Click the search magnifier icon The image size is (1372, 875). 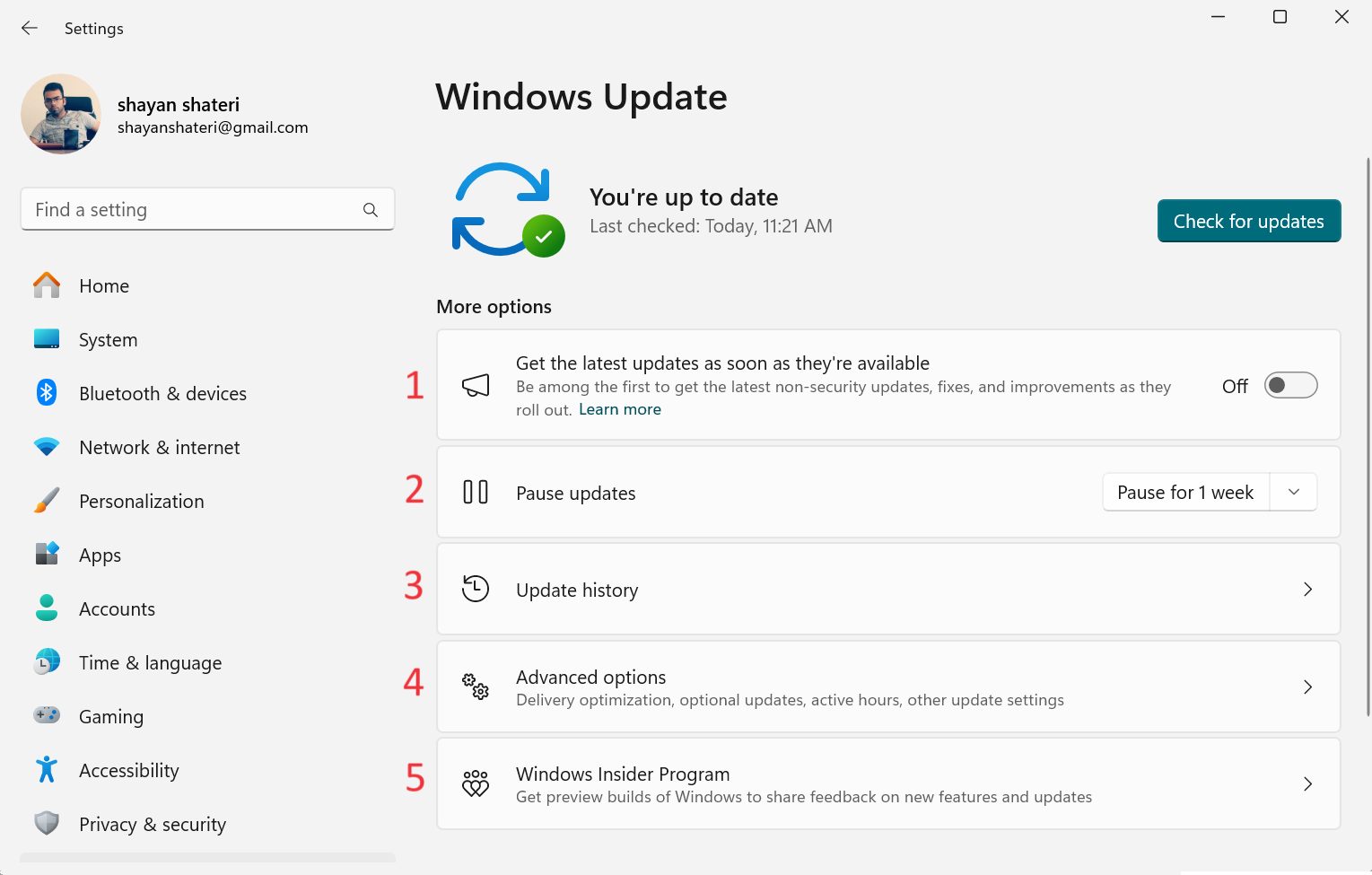371,210
